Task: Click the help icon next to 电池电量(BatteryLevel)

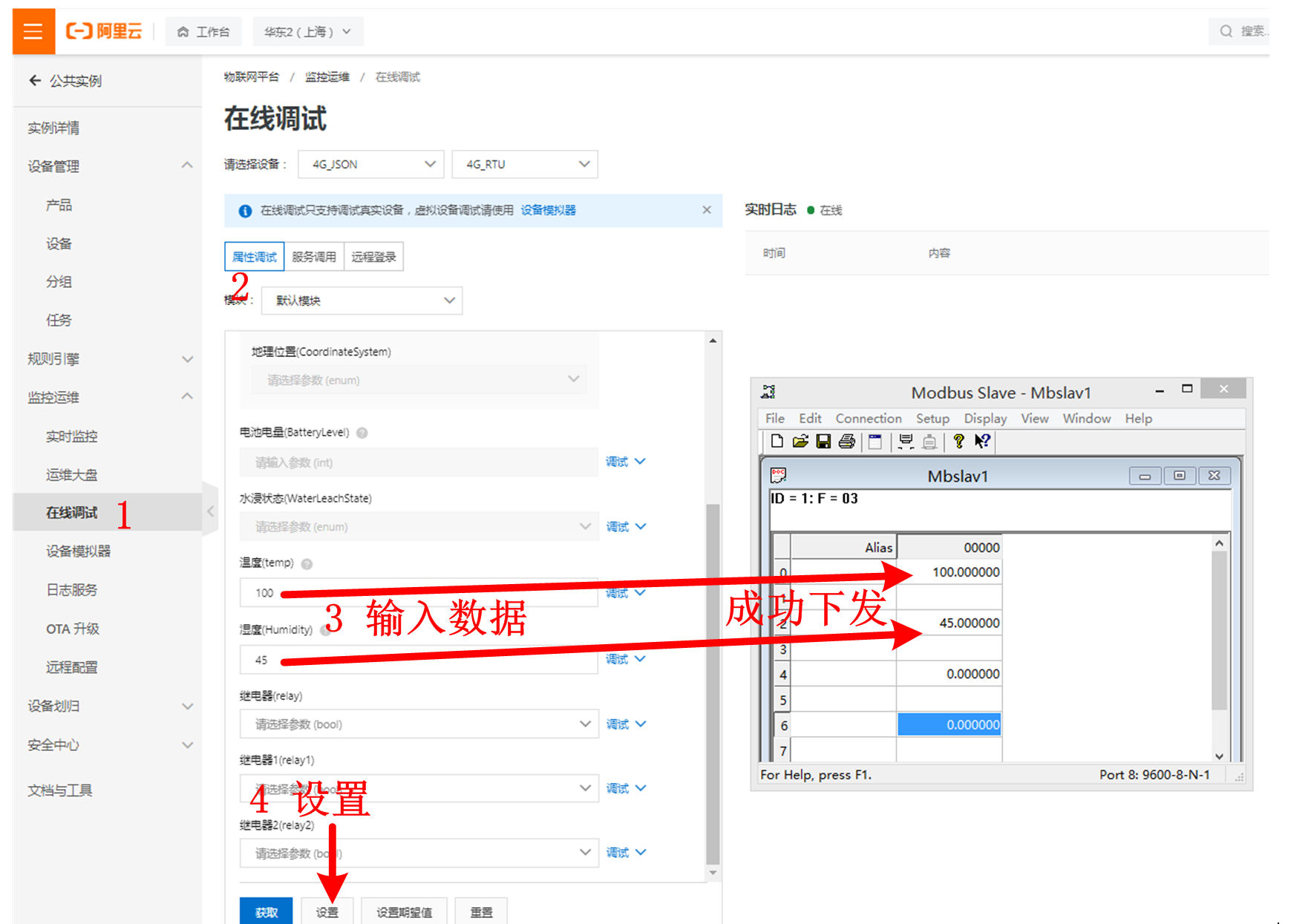Action: pos(362,433)
